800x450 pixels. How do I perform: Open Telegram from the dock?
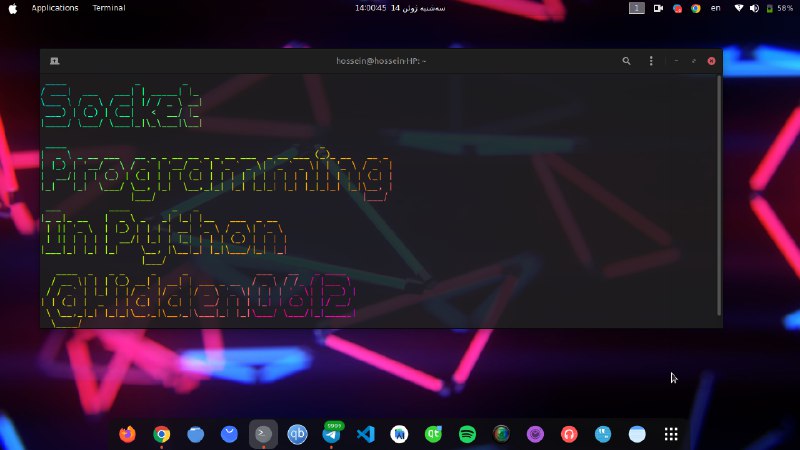coord(332,434)
